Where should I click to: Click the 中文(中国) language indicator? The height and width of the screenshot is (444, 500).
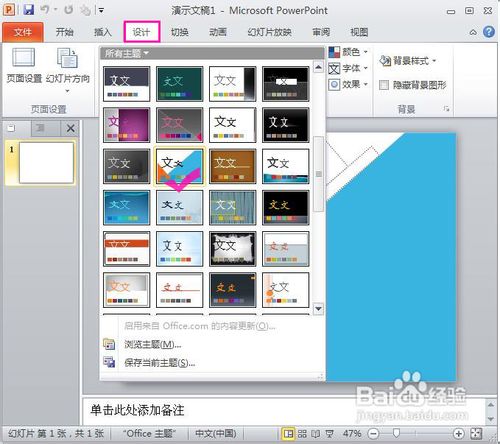pos(216,434)
